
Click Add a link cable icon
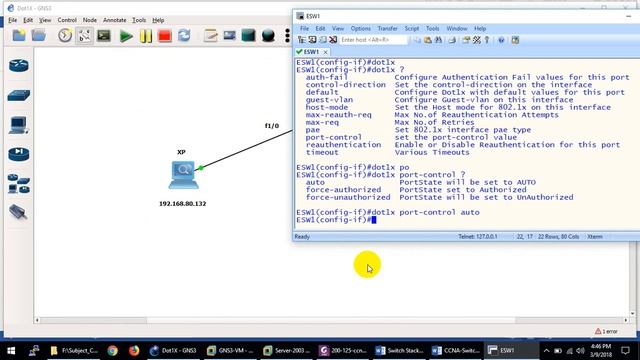[19, 212]
